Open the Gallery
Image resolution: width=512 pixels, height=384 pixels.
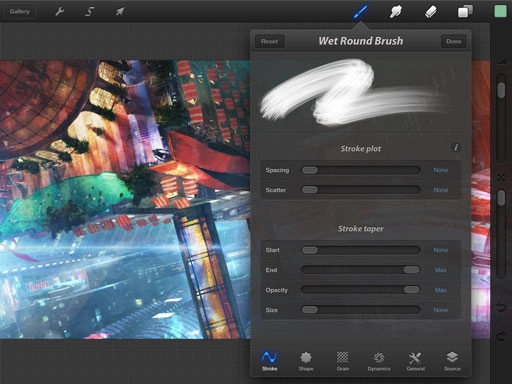tap(19, 12)
